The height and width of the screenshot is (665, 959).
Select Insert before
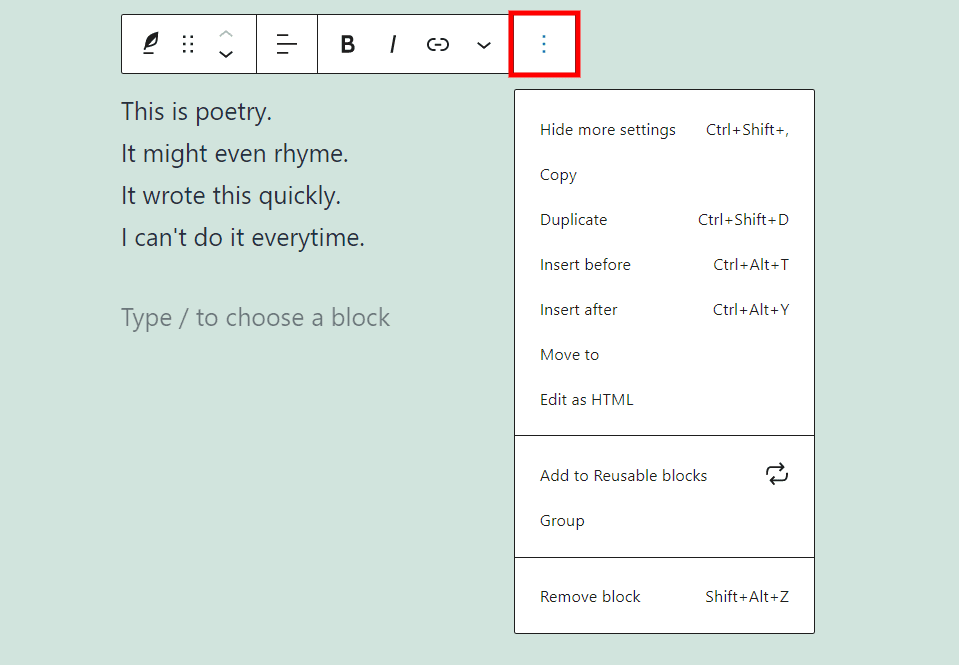(x=585, y=264)
